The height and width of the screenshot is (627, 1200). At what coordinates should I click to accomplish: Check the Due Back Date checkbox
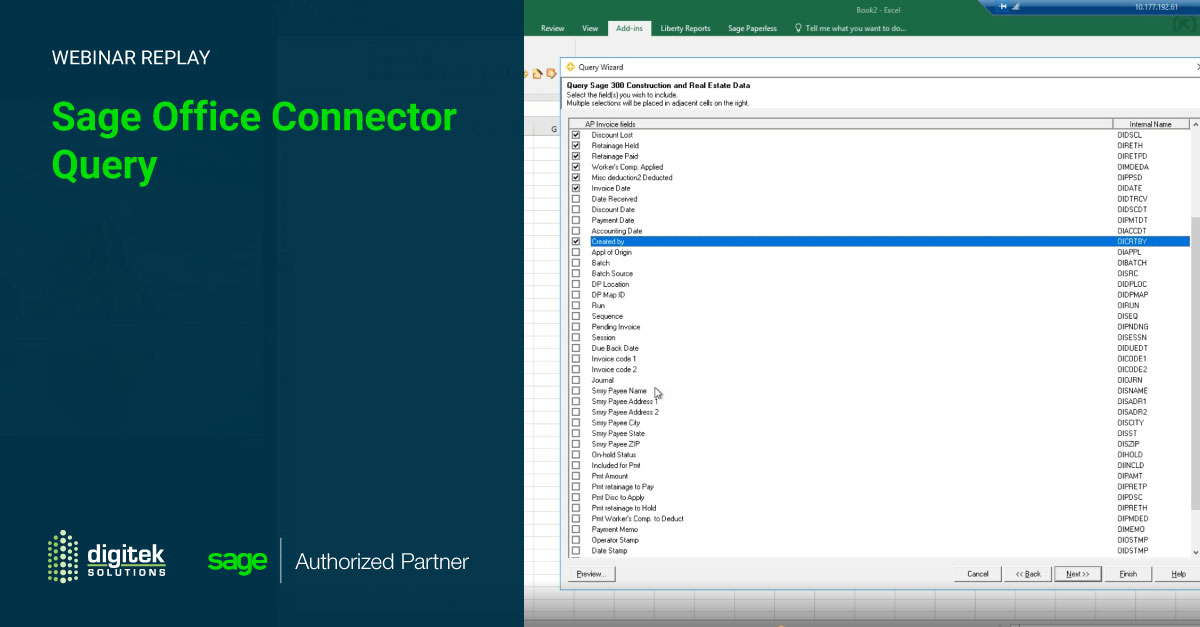coord(575,348)
